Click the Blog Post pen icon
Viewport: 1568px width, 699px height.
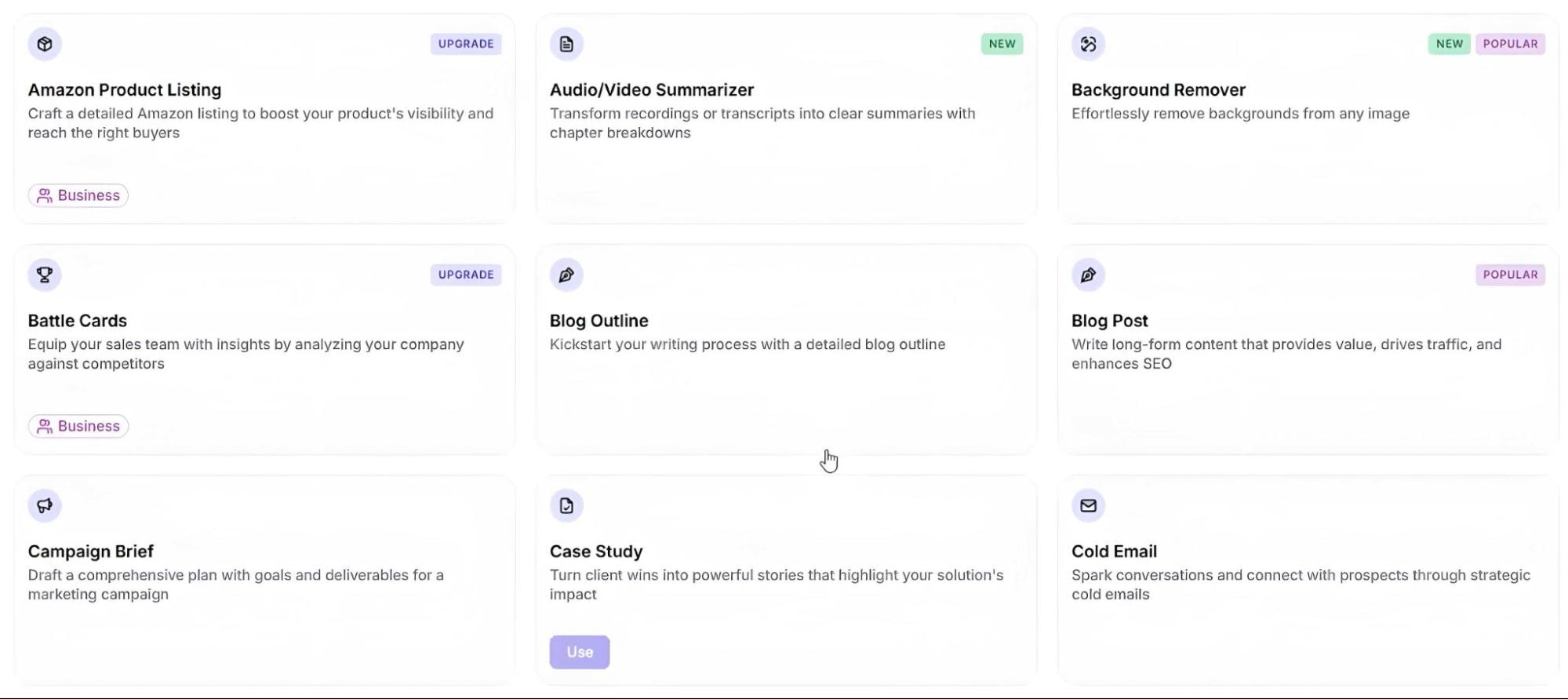(x=1088, y=275)
